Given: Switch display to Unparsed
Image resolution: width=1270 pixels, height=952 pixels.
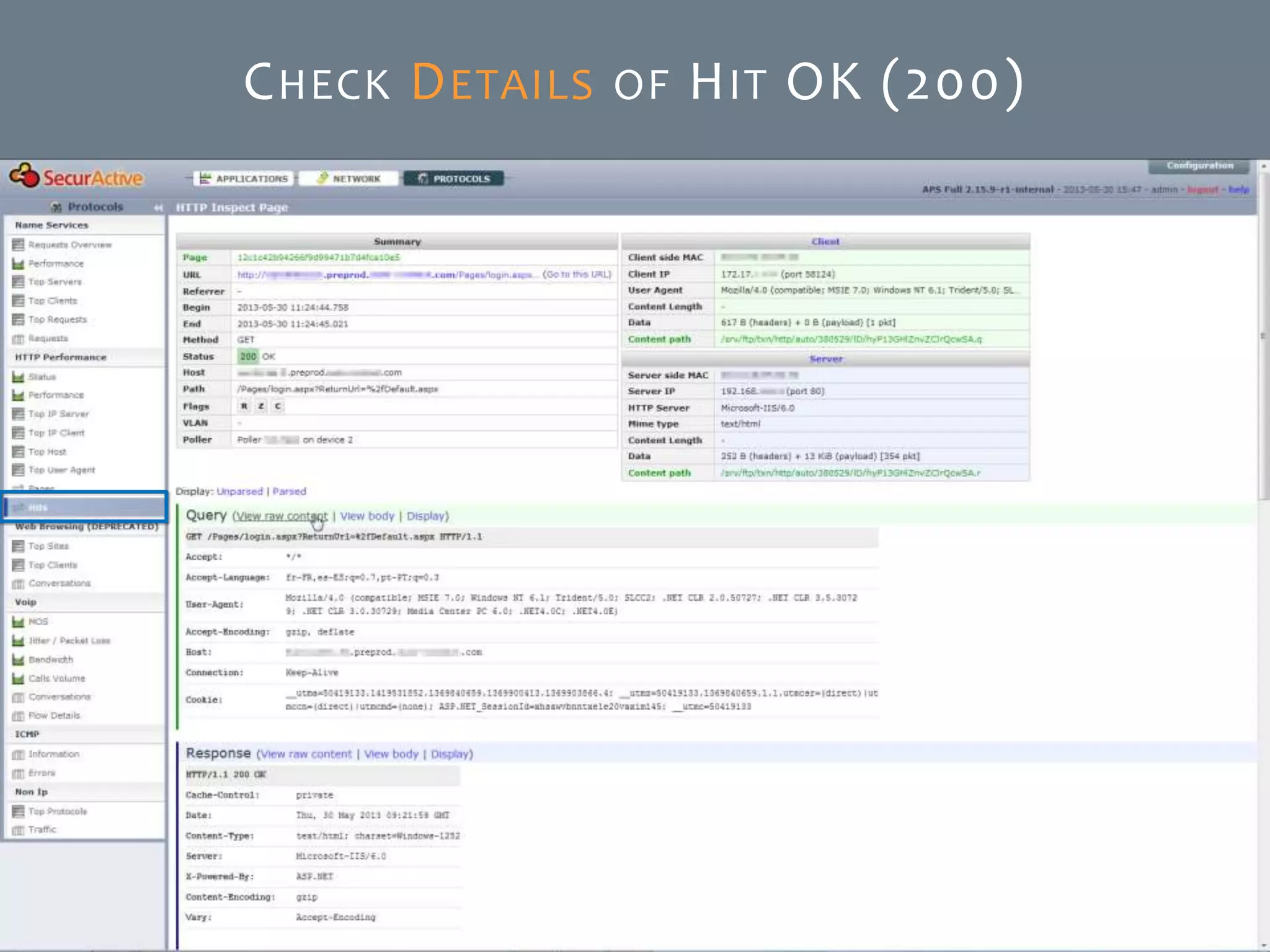Looking at the screenshot, I should (x=239, y=491).
